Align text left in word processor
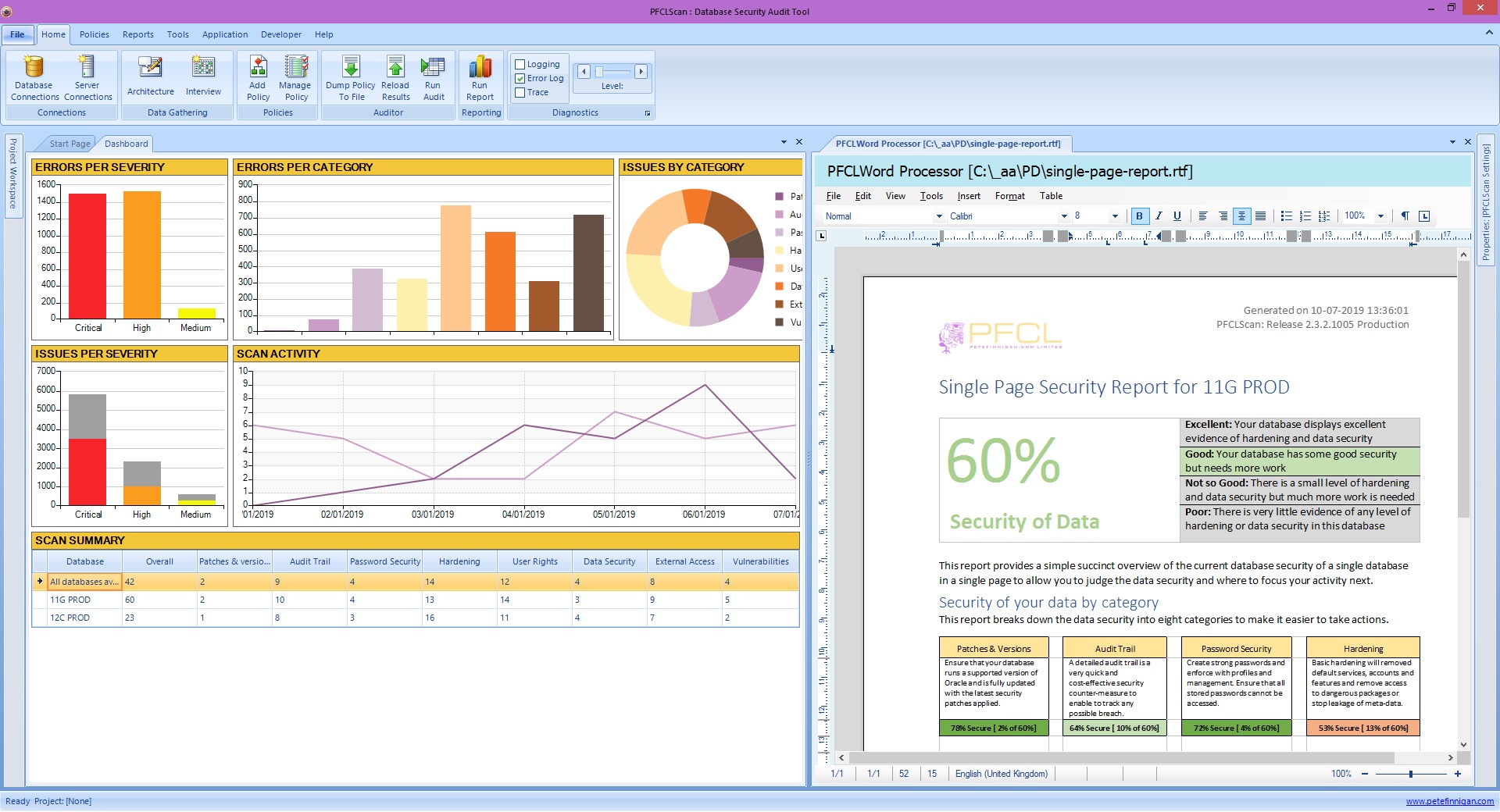1500x812 pixels. pyautogui.click(x=1203, y=216)
